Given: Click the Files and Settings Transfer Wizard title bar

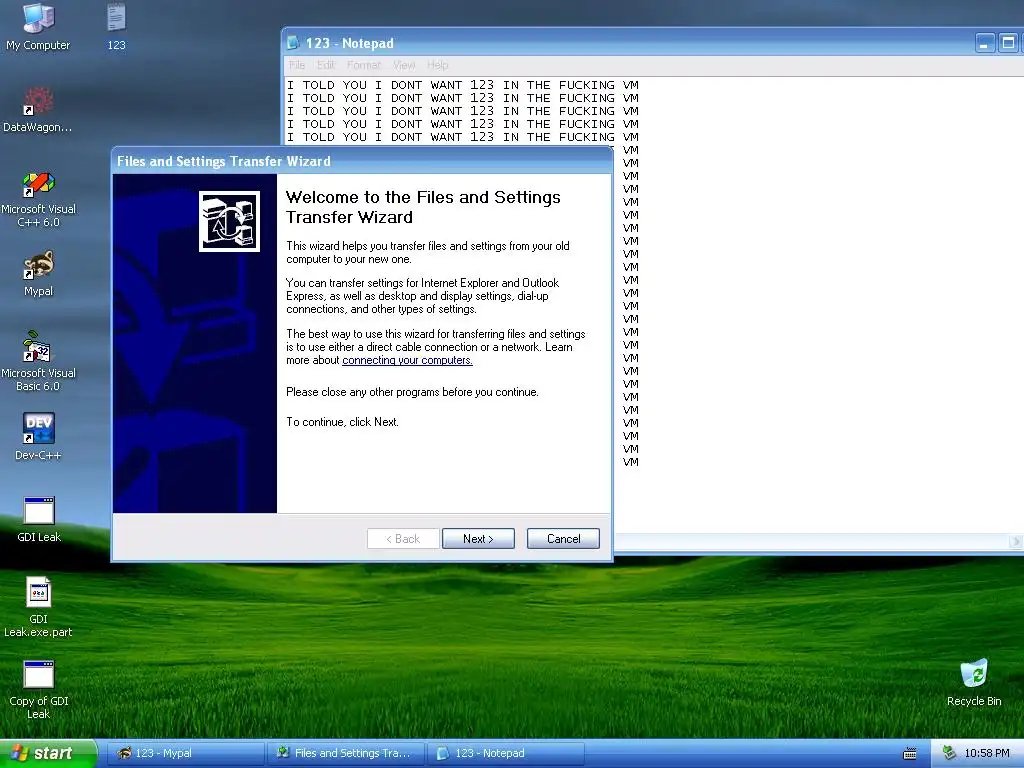Looking at the screenshot, I should point(362,161).
